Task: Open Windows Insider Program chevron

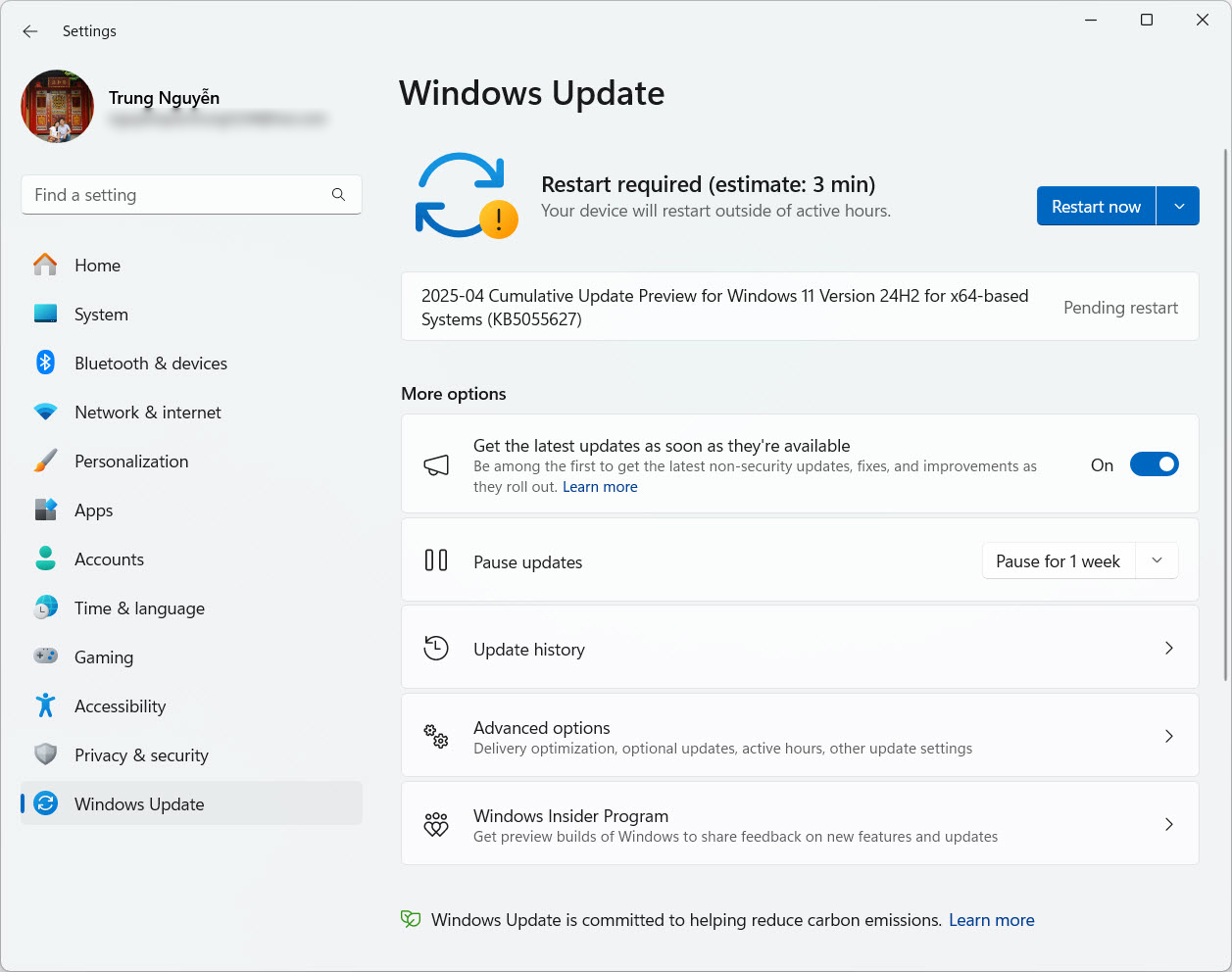Action: click(1168, 824)
